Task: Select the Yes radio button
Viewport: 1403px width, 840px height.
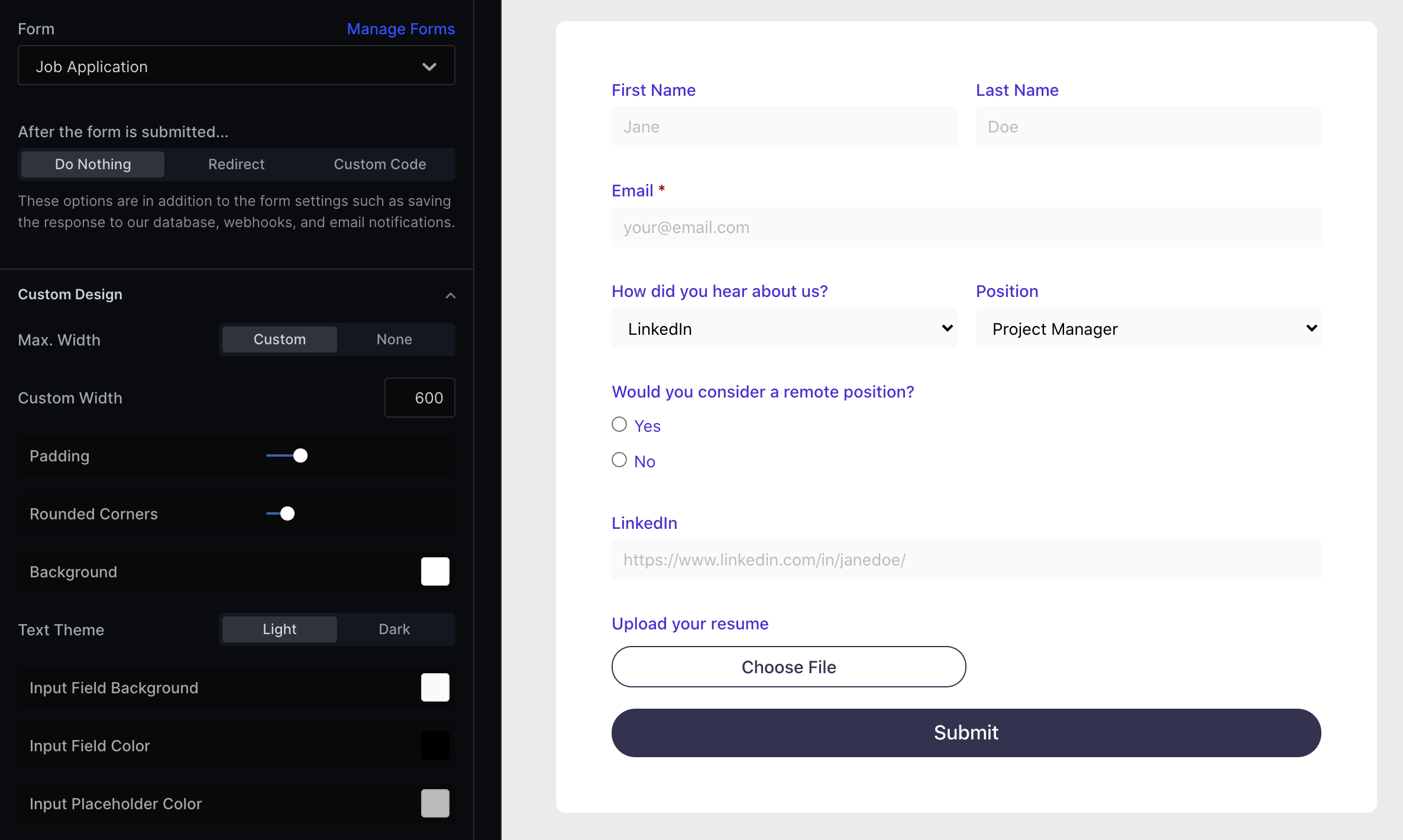Action: click(x=619, y=425)
